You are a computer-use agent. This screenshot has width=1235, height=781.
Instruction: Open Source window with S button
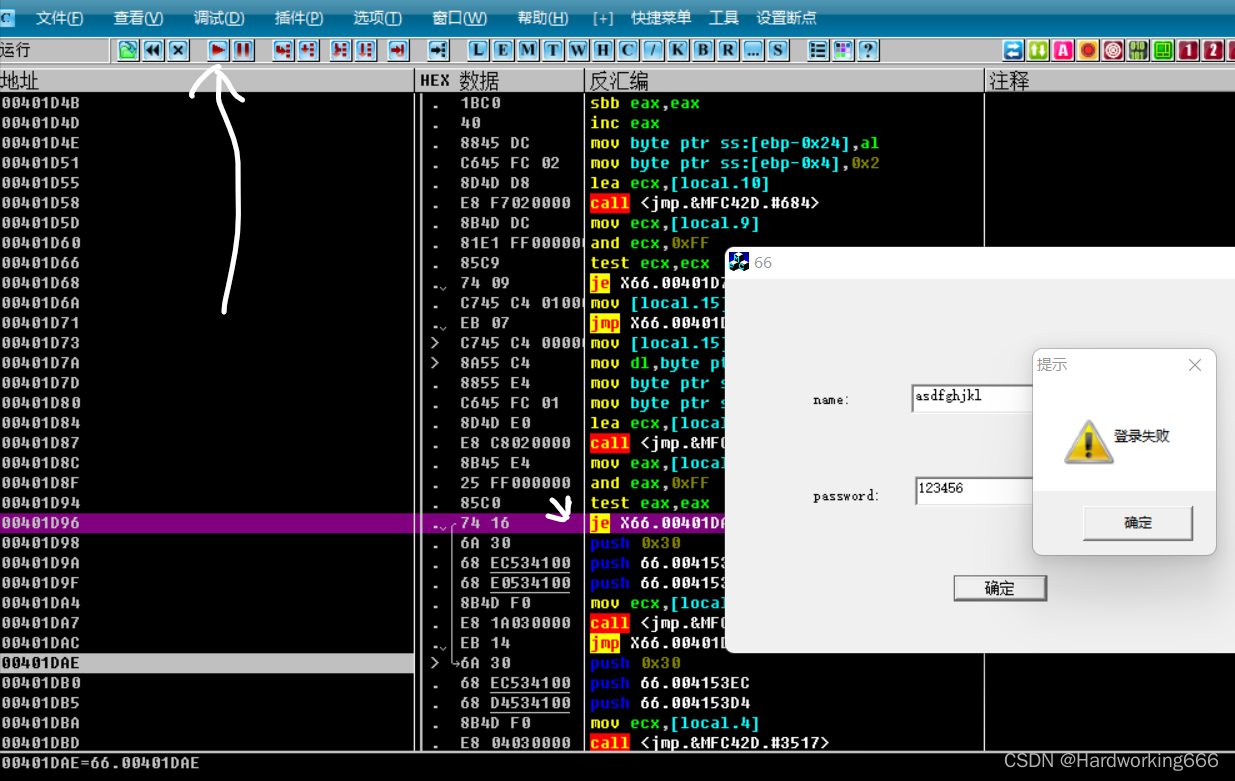click(777, 50)
